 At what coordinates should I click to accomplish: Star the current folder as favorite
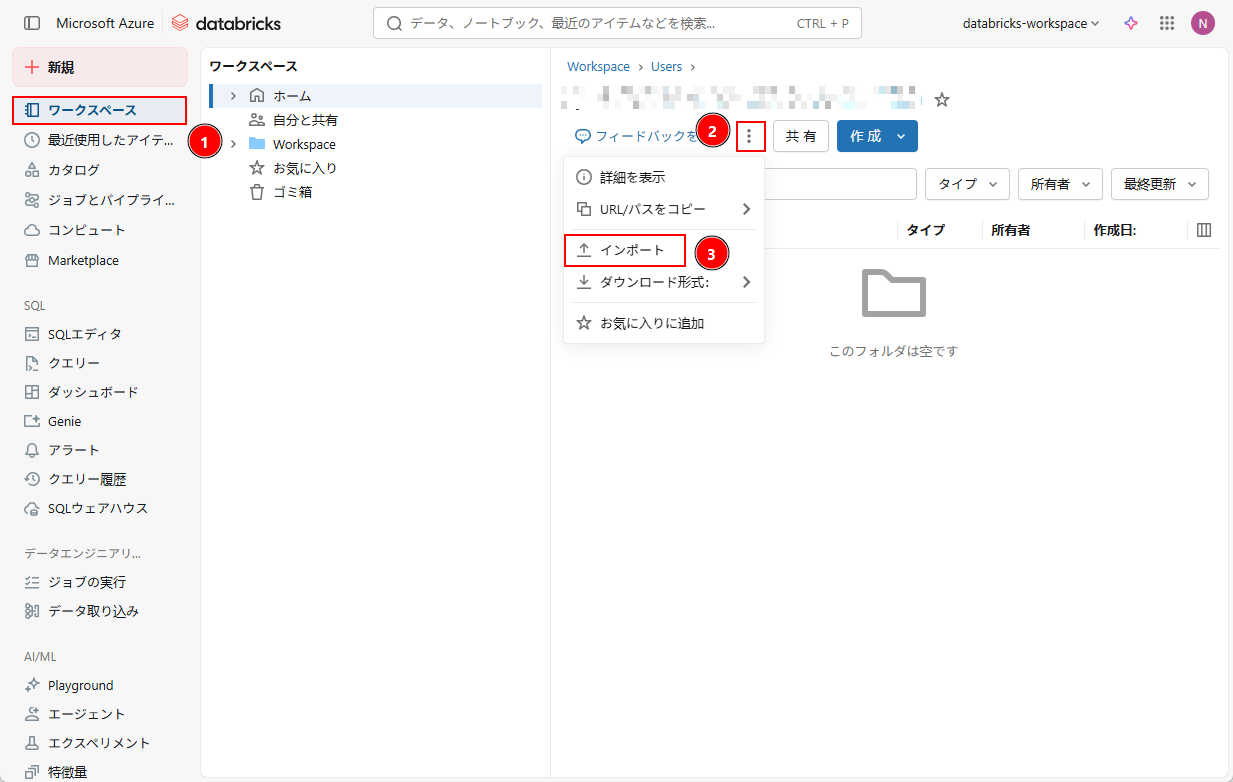coord(941,100)
